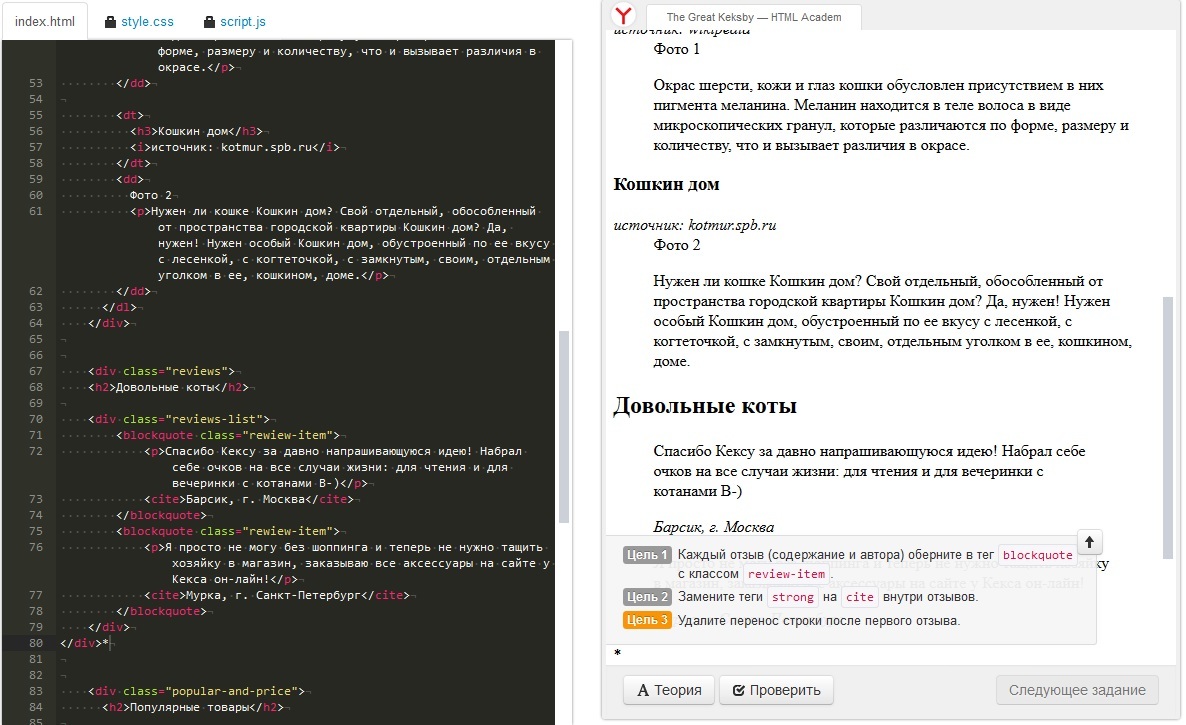
Task: Click line number 80 in the gutter
Action: tap(36, 643)
